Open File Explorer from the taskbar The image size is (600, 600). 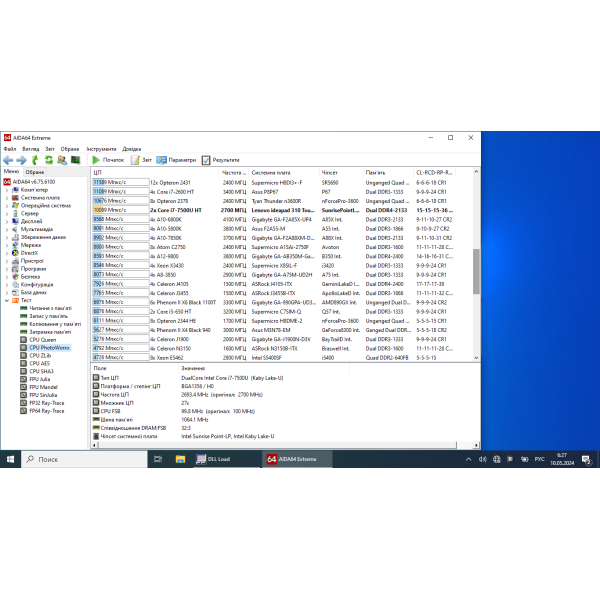click(x=180, y=459)
